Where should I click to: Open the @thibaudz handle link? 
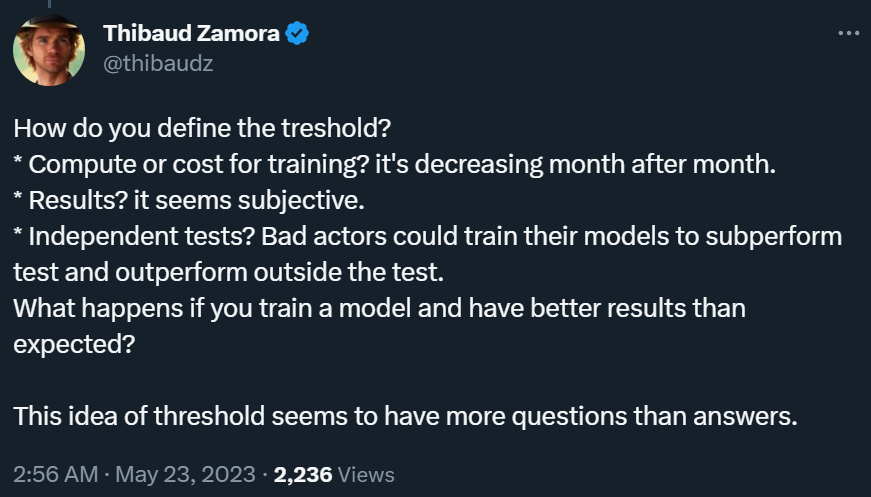tap(158, 64)
